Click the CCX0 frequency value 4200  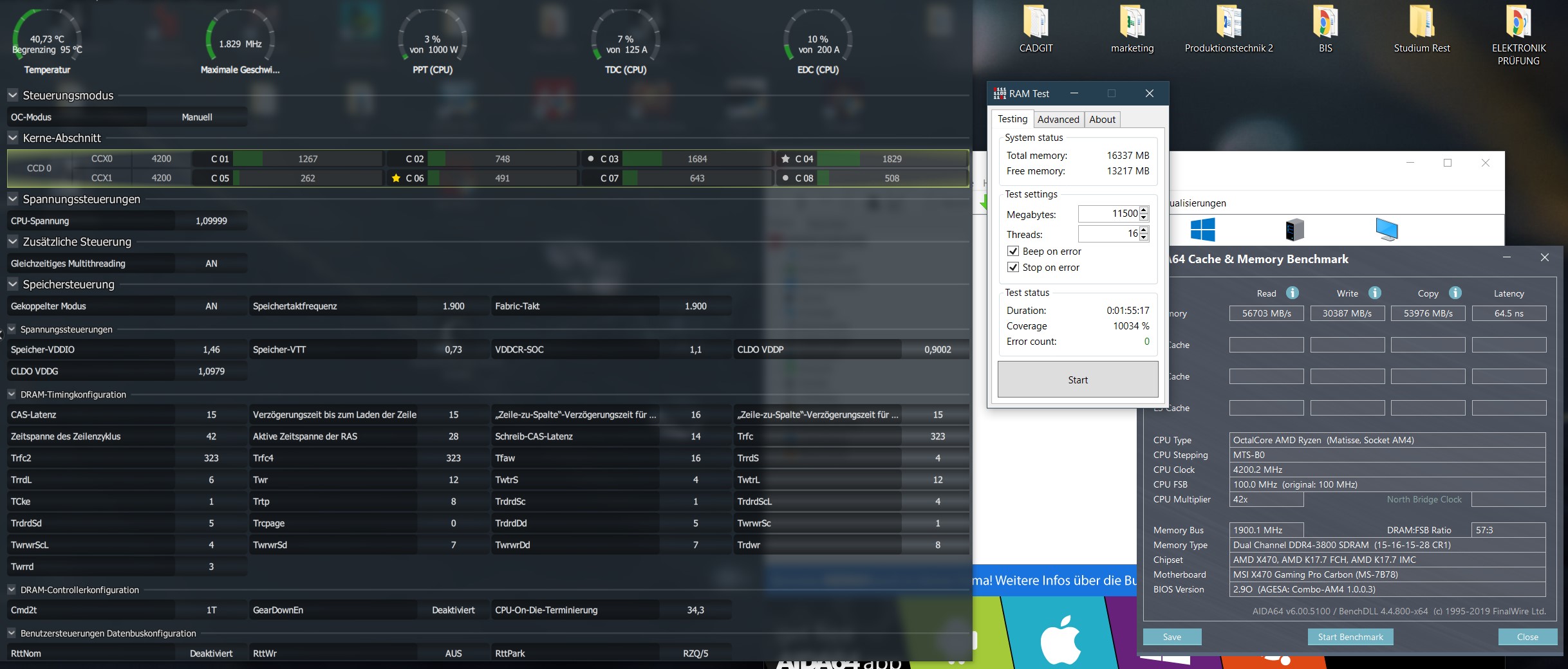click(161, 158)
